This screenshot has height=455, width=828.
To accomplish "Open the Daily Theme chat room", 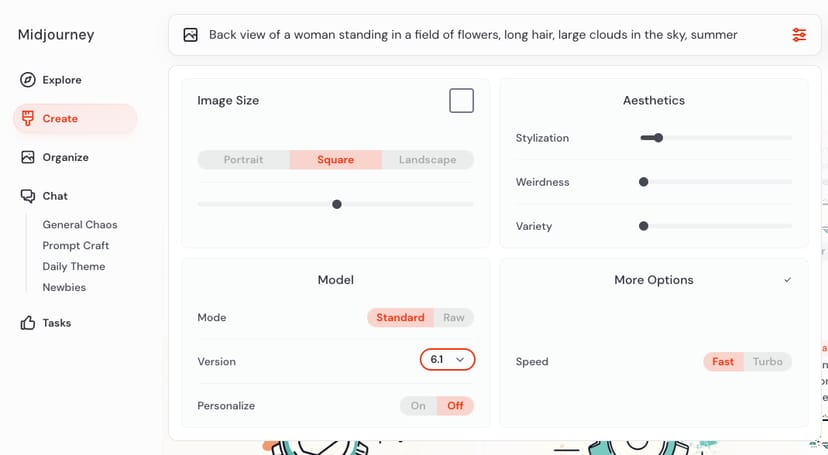I will coord(74,267).
